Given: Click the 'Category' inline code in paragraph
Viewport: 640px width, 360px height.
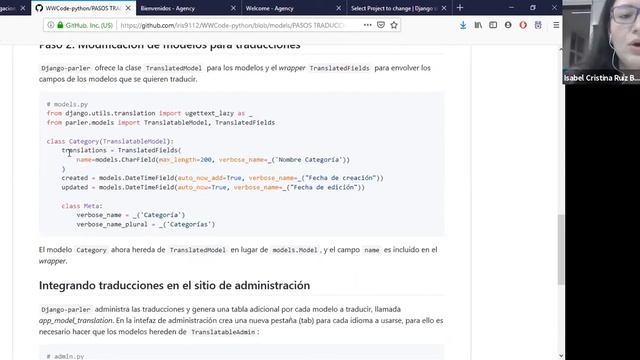Looking at the screenshot, I should click(91, 250).
